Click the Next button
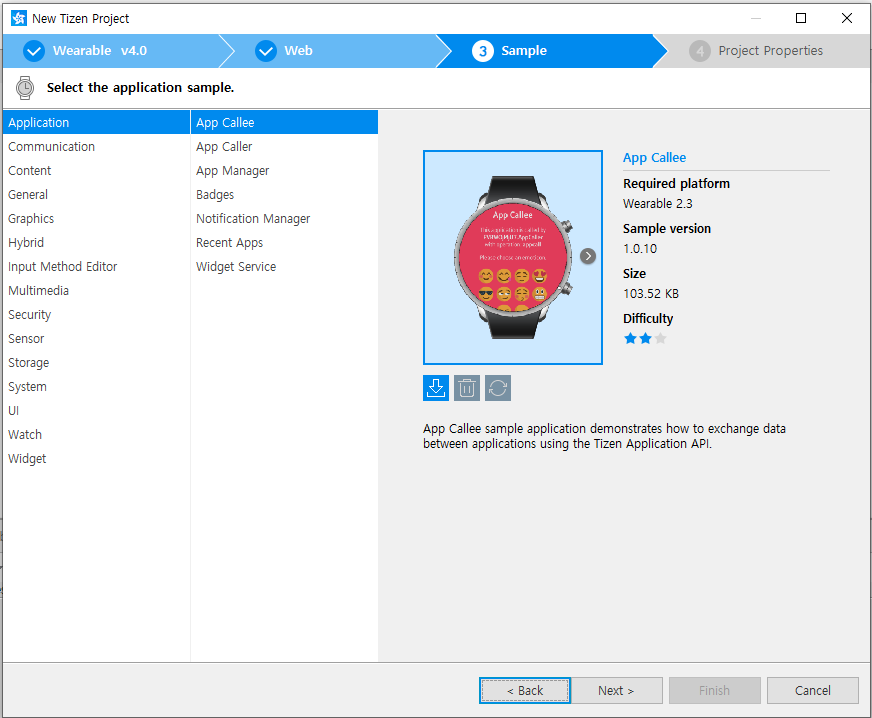 click(616, 691)
